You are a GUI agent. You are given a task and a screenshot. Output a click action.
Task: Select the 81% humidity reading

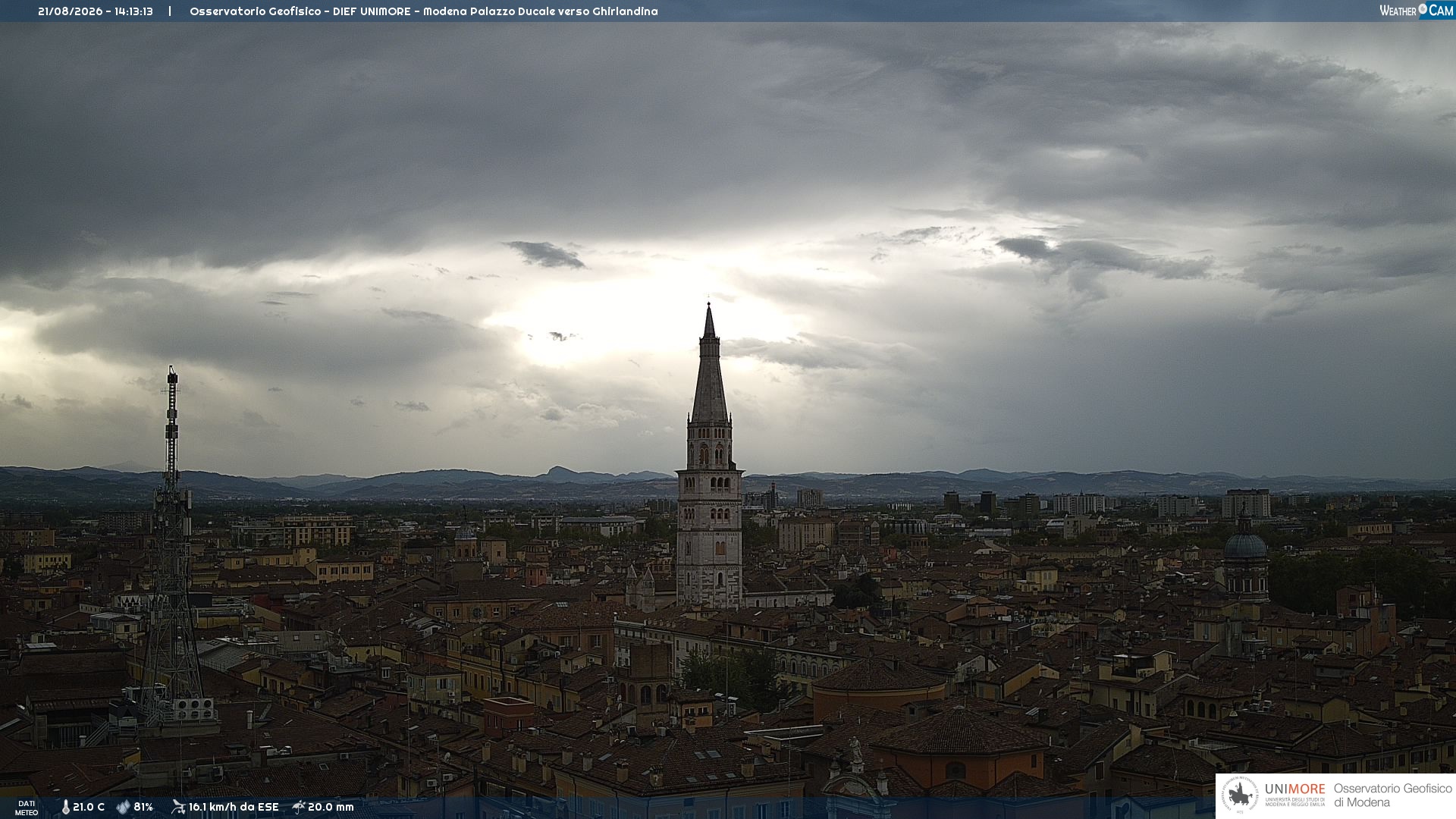tap(143, 808)
